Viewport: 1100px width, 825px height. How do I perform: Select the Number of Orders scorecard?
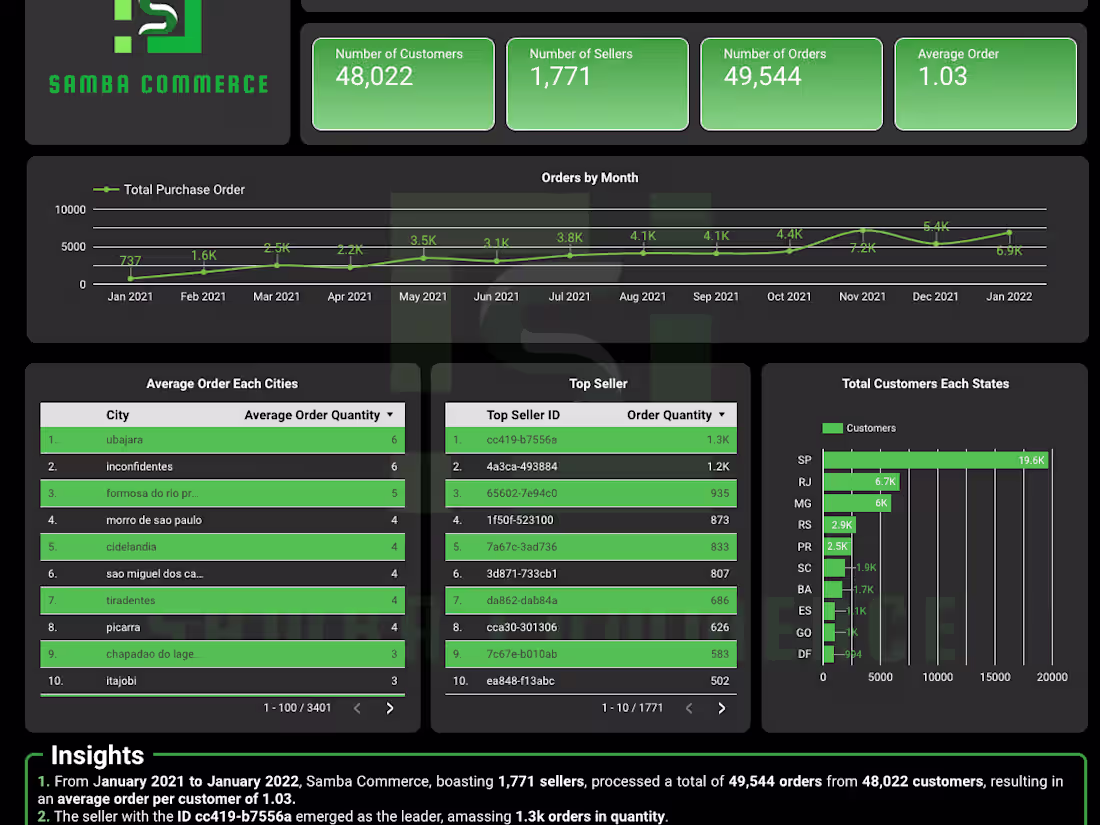point(791,84)
